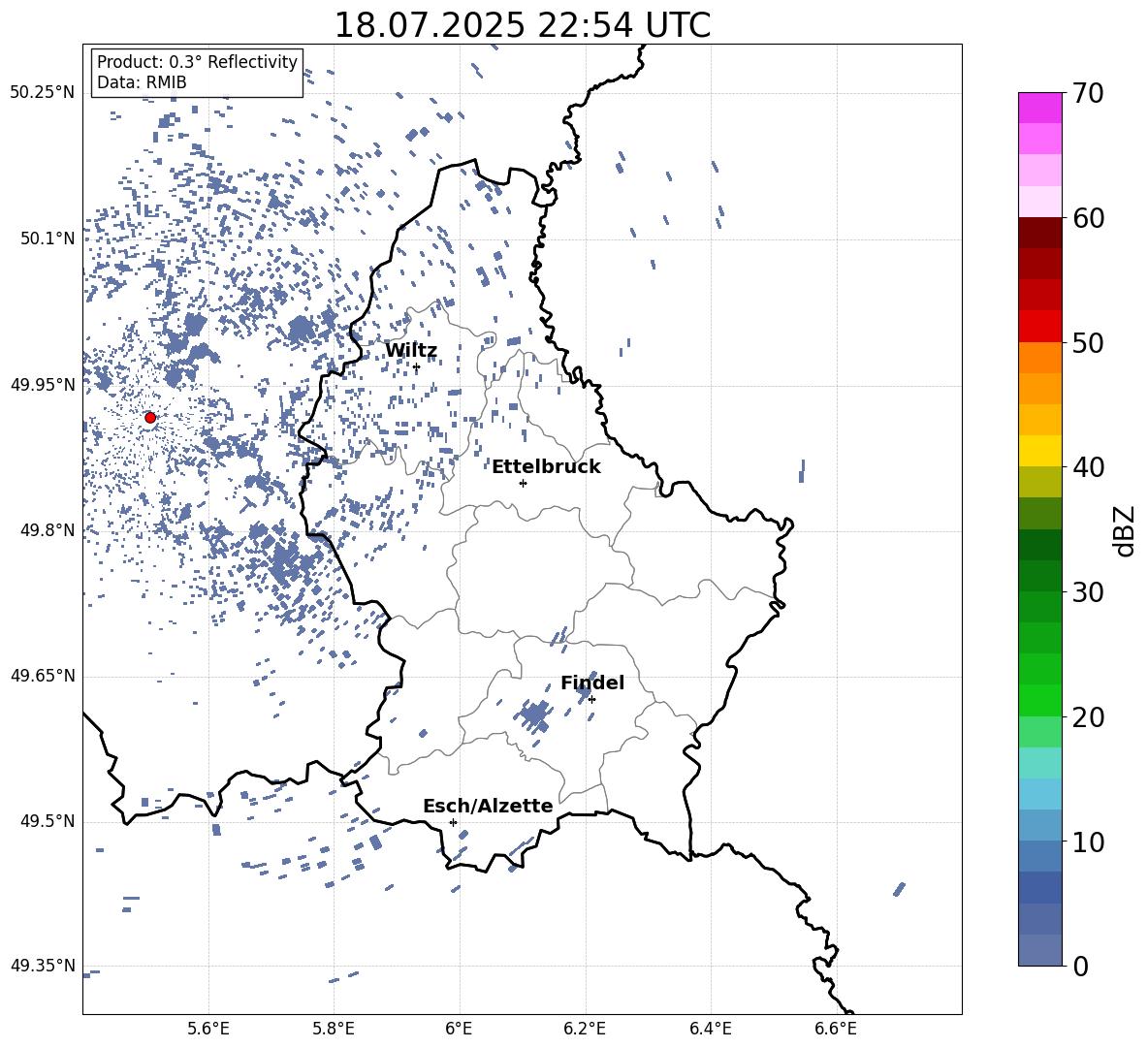Click the Findel station cross marker
This screenshot has height=1048, width=1148.
(x=591, y=700)
